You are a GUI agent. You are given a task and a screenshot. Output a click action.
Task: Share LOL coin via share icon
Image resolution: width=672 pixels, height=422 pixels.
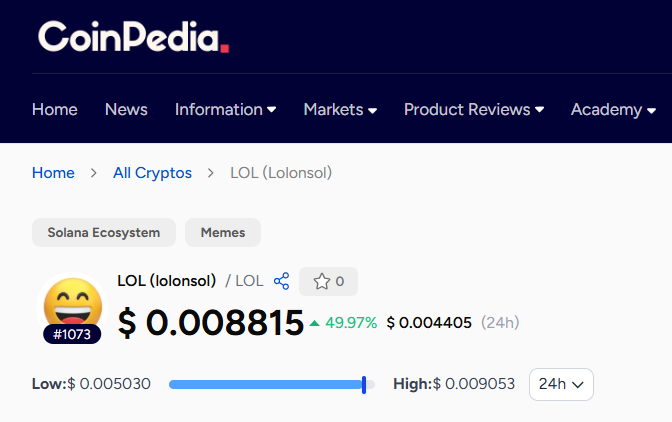(x=282, y=281)
